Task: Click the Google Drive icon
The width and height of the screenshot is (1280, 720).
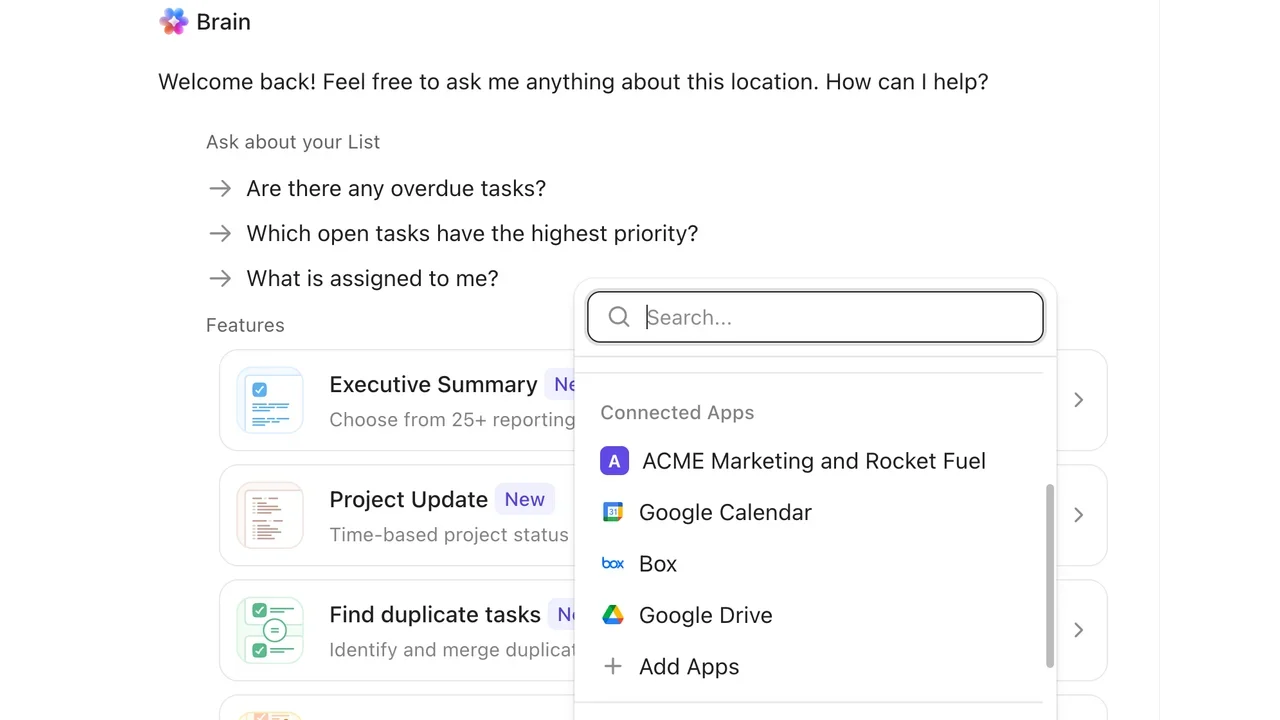Action: (613, 615)
